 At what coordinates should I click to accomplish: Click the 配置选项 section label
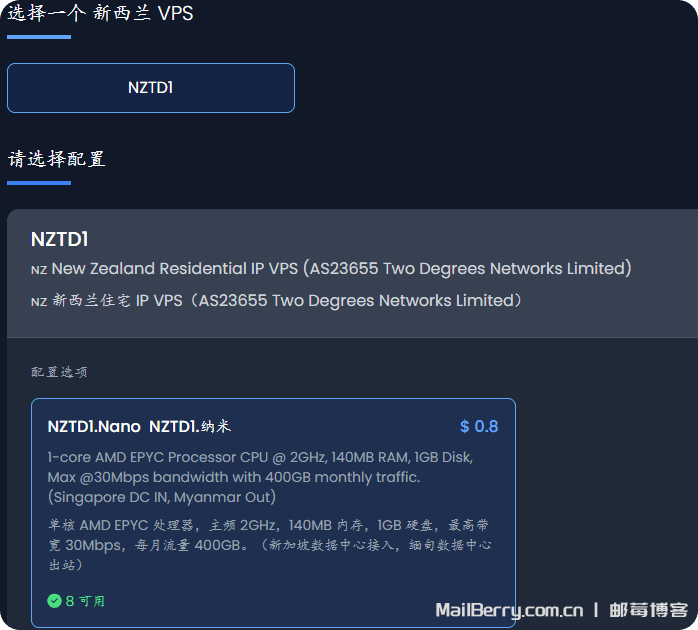click(59, 372)
